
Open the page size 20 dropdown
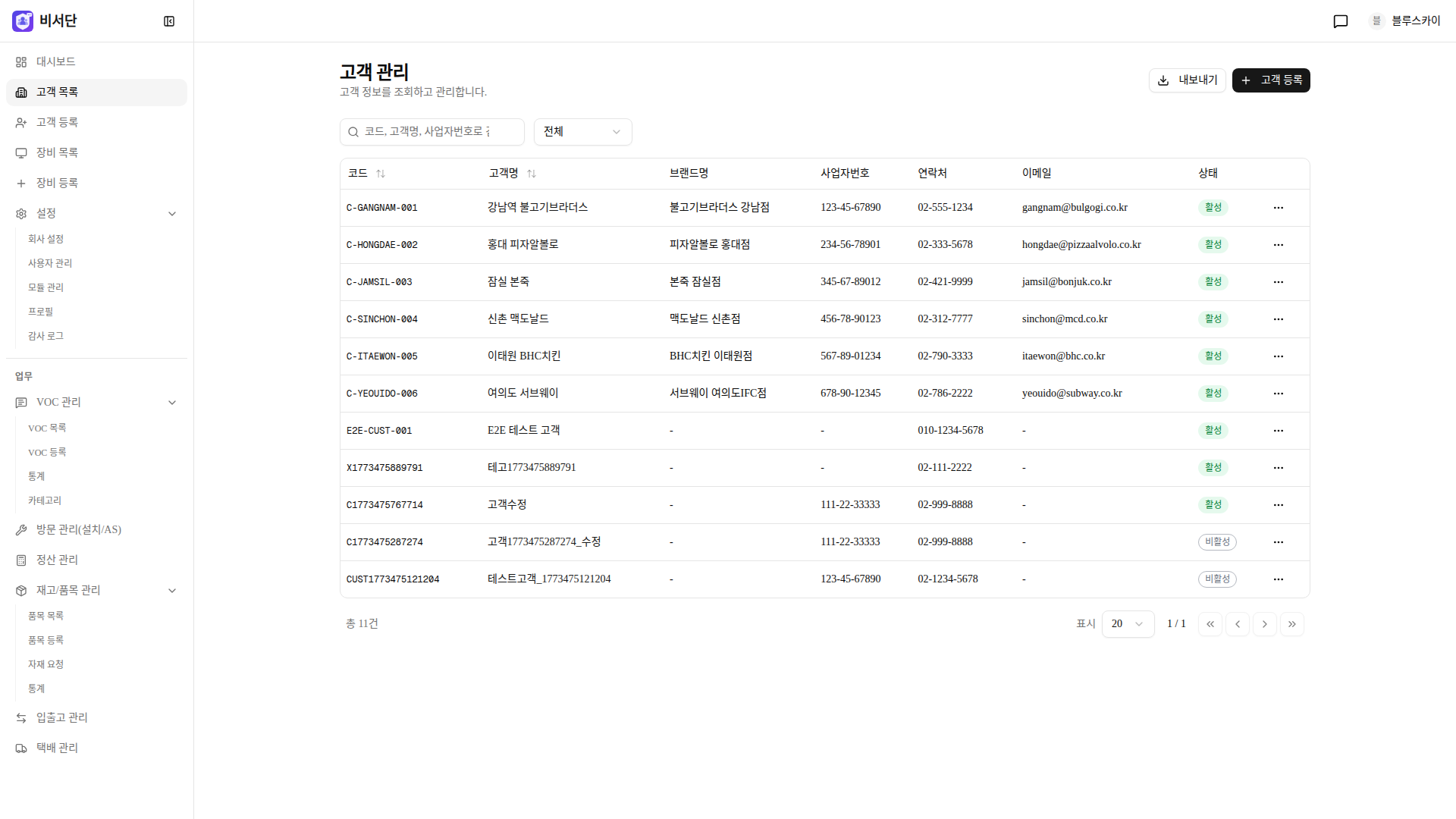1128,624
